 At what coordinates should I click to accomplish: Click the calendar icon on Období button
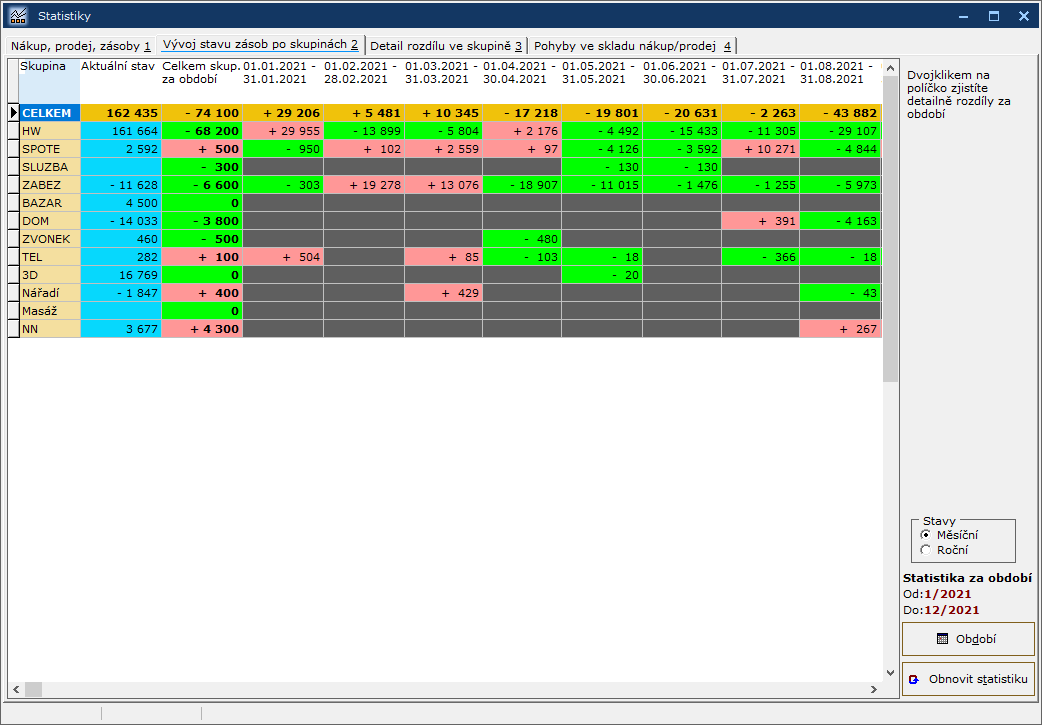coord(942,639)
